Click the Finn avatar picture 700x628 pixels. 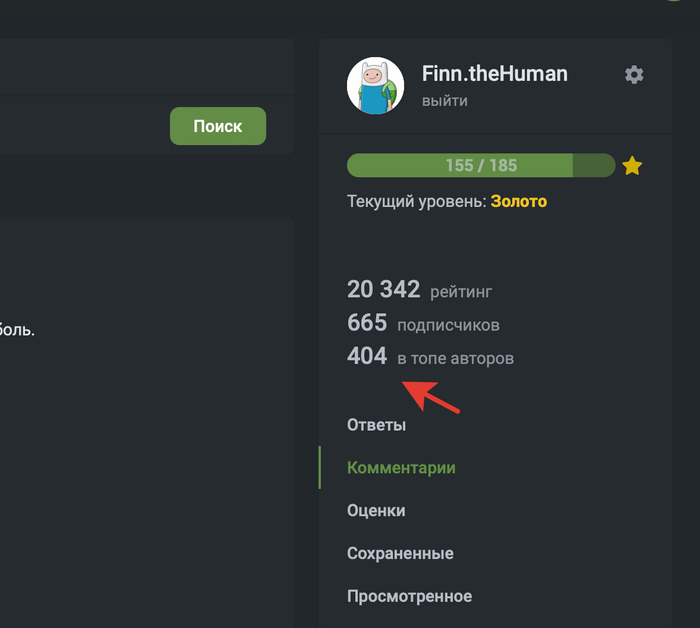coord(375,86)
